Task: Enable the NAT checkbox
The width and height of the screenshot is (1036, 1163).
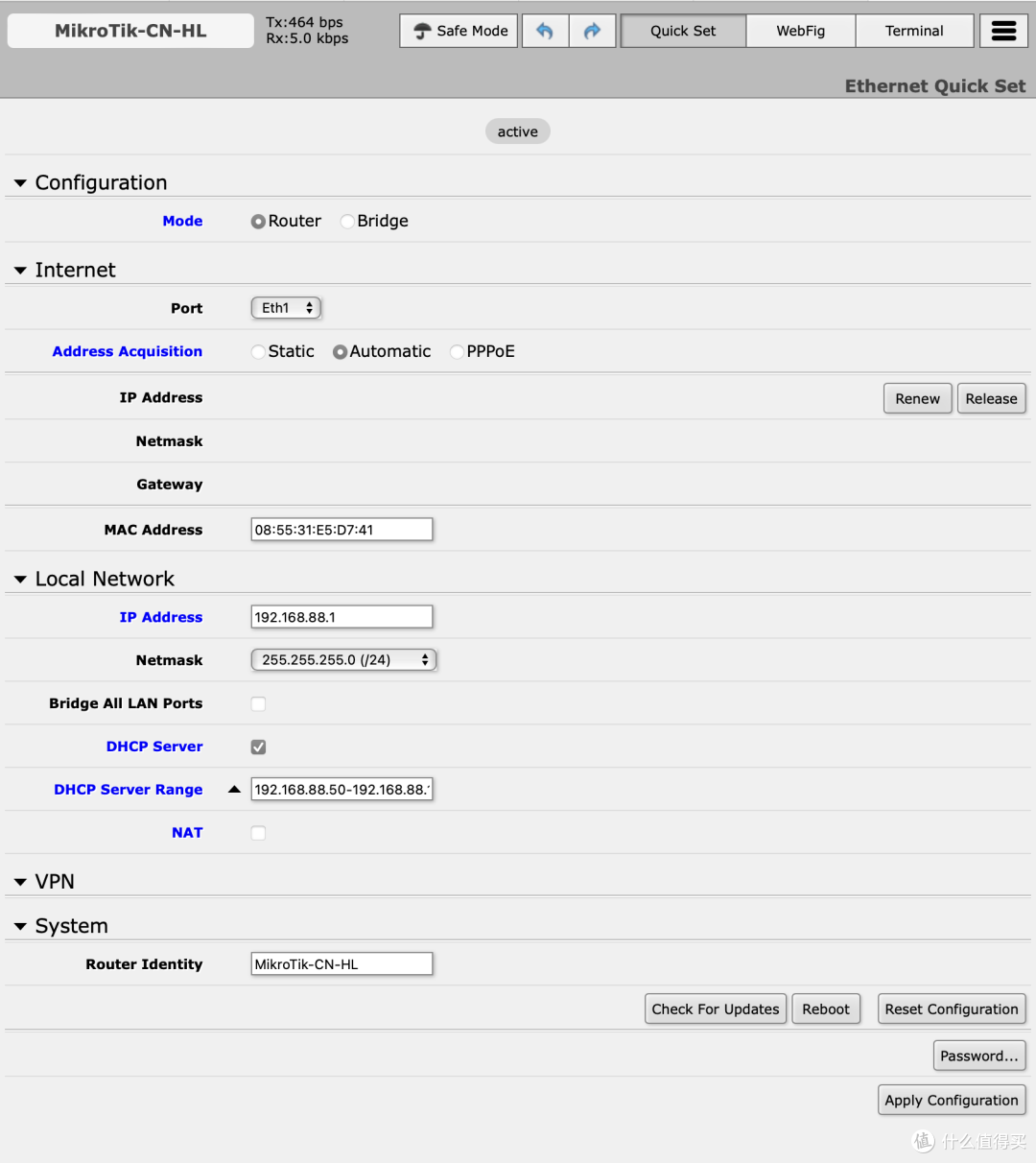Action: tap(258, 833)
